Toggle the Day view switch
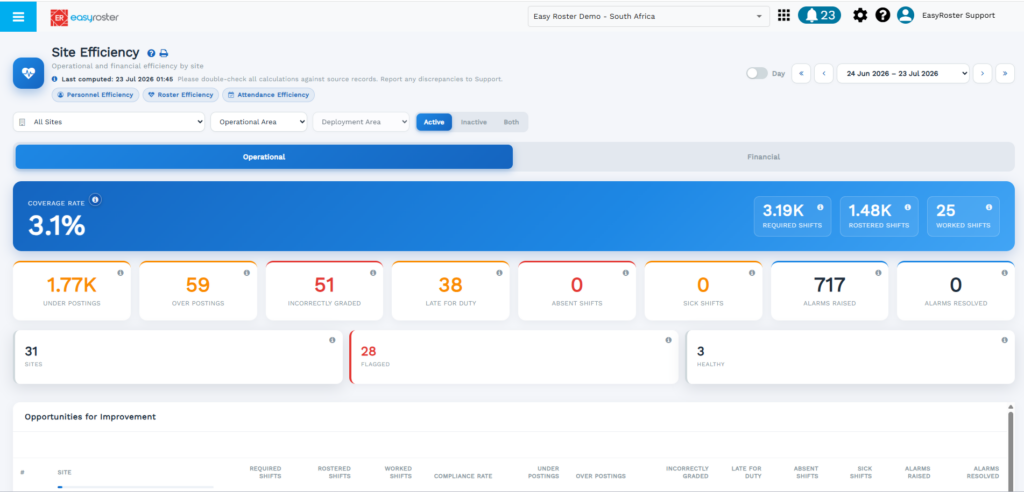Viewport: 1024px width, 492px height. (x=757, y=74)
